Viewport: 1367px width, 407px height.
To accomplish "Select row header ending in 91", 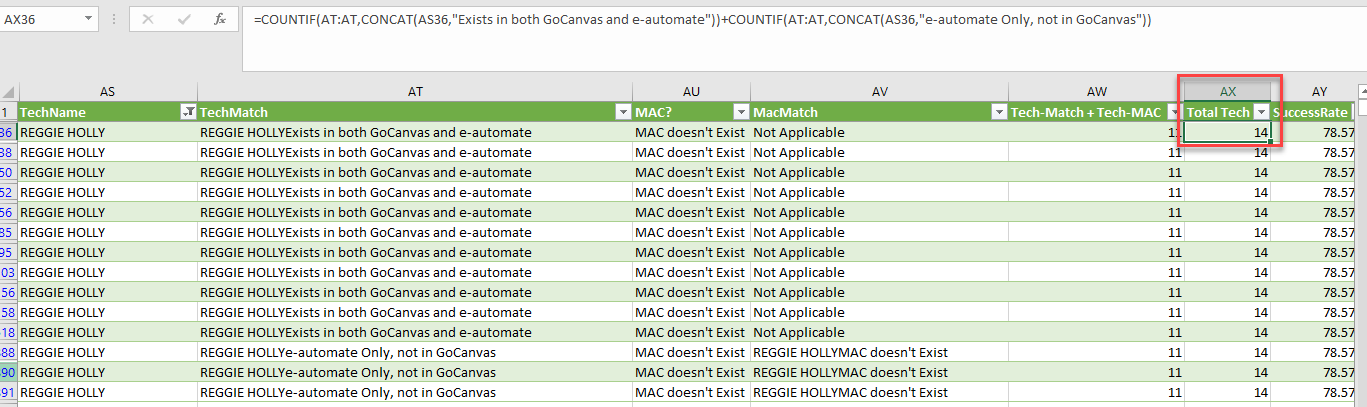I will (x=9, y=392).
